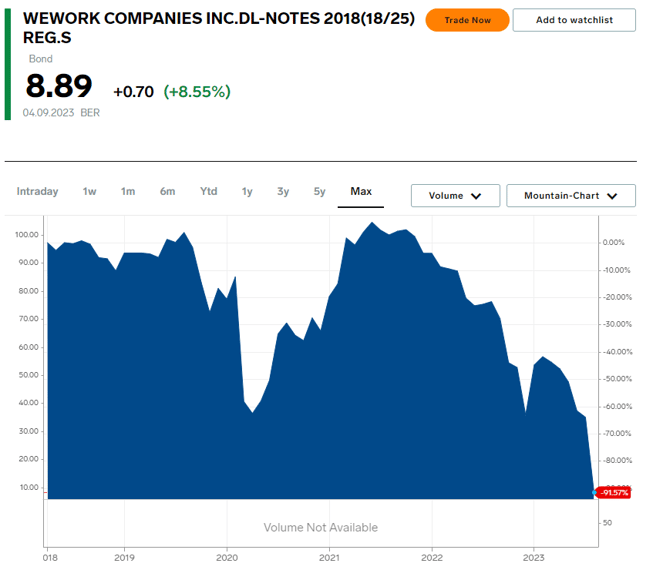The image size is (653, 580).
Task: Click the +0.70 price change
Action: (x=133, y=92)
